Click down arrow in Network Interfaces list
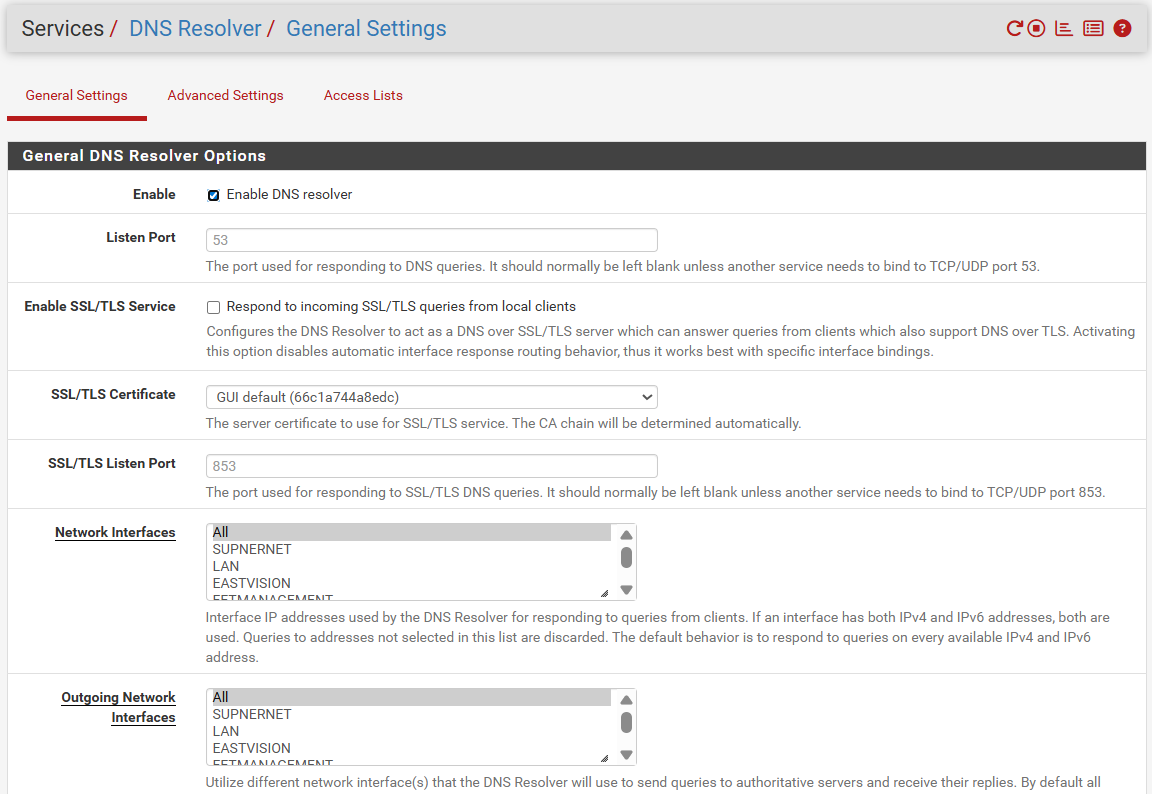The height and width of the screenshot is (794, 1152). click(x=626, y=590)
